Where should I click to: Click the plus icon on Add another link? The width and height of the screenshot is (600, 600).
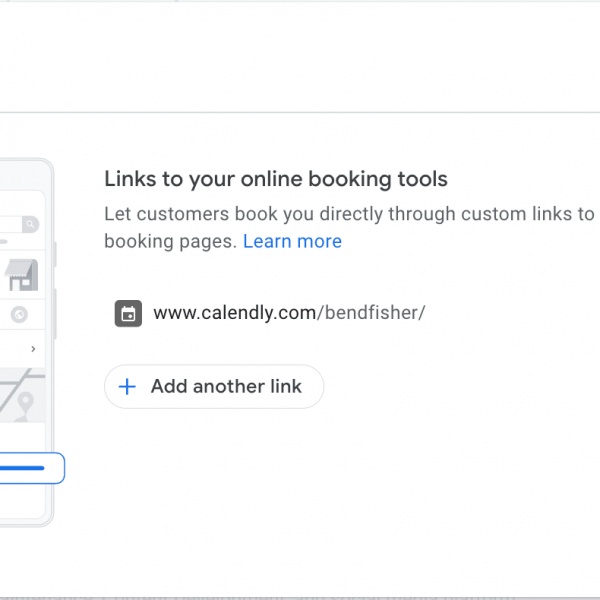(127, 387)
